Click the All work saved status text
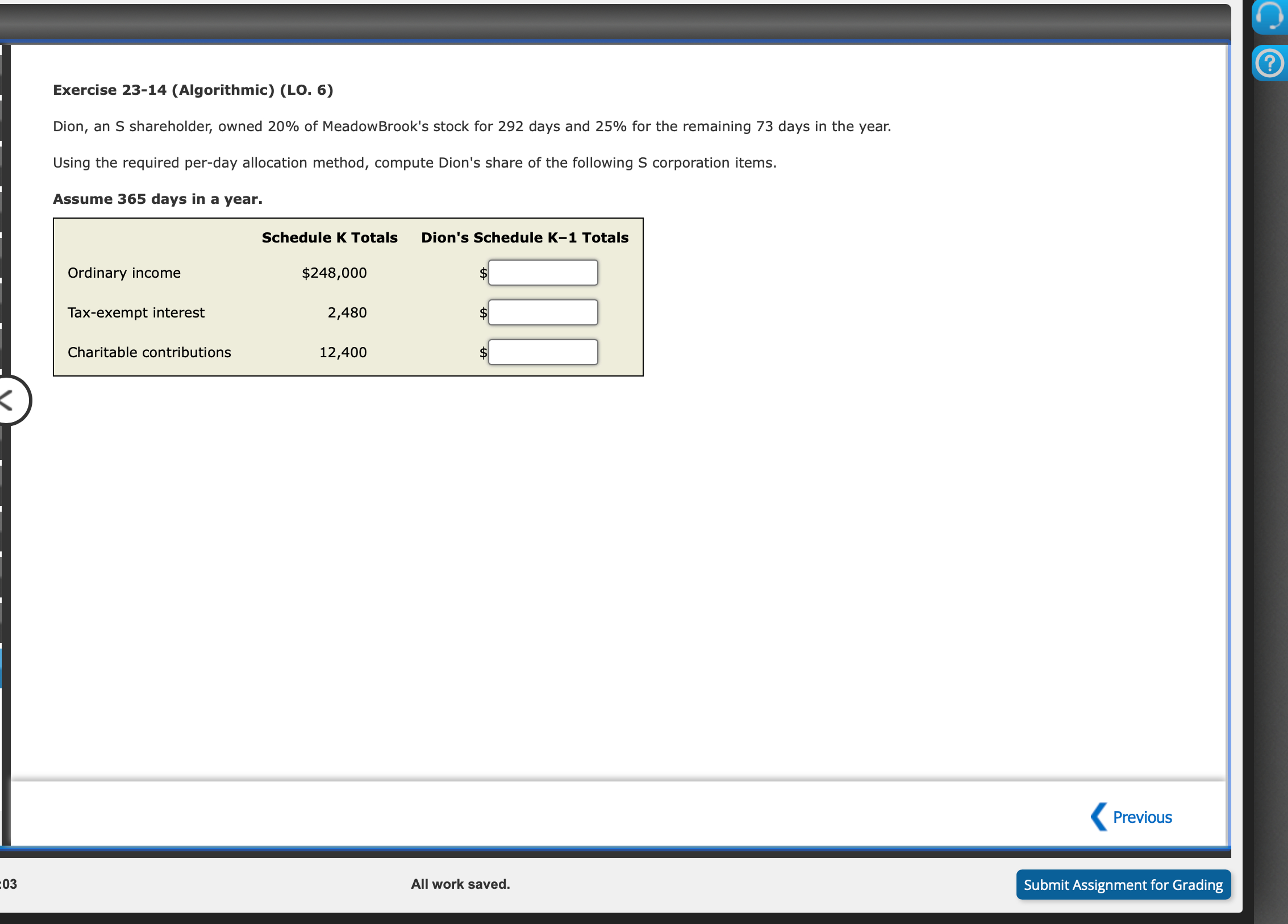 click(460, 884)
